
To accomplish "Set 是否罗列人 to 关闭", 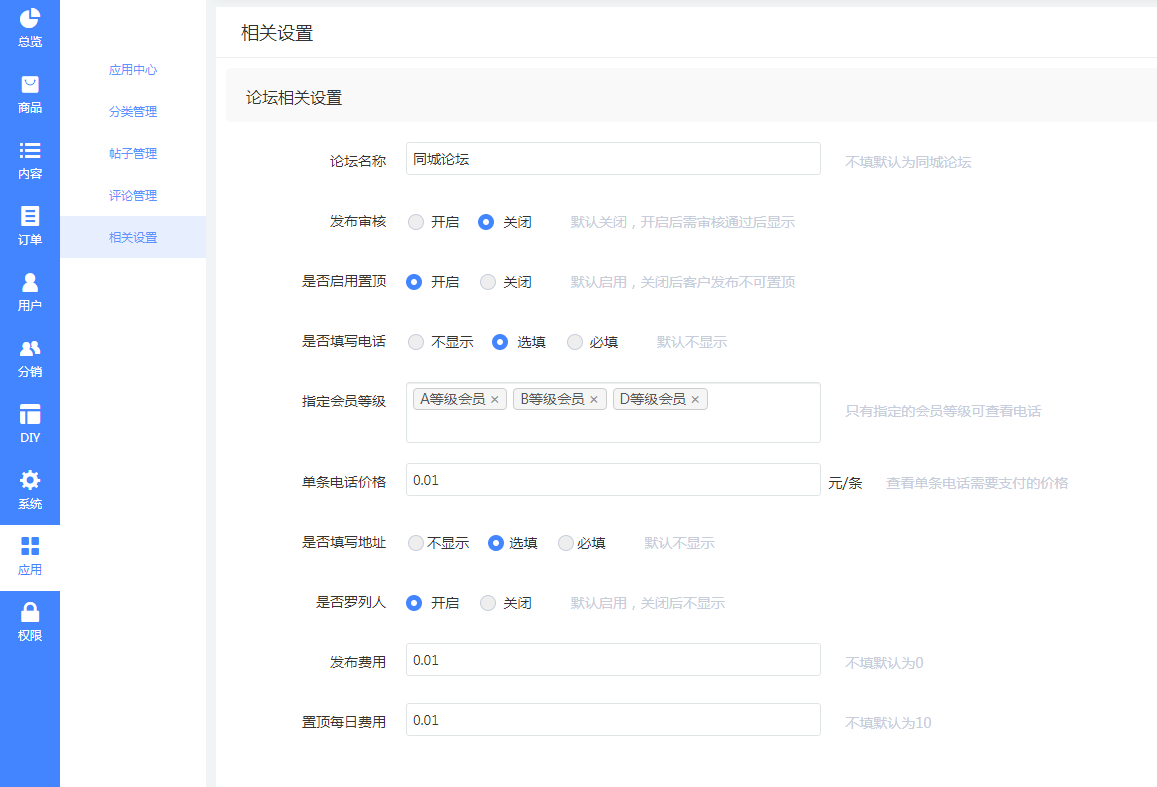I will click(x=488, y=603).
